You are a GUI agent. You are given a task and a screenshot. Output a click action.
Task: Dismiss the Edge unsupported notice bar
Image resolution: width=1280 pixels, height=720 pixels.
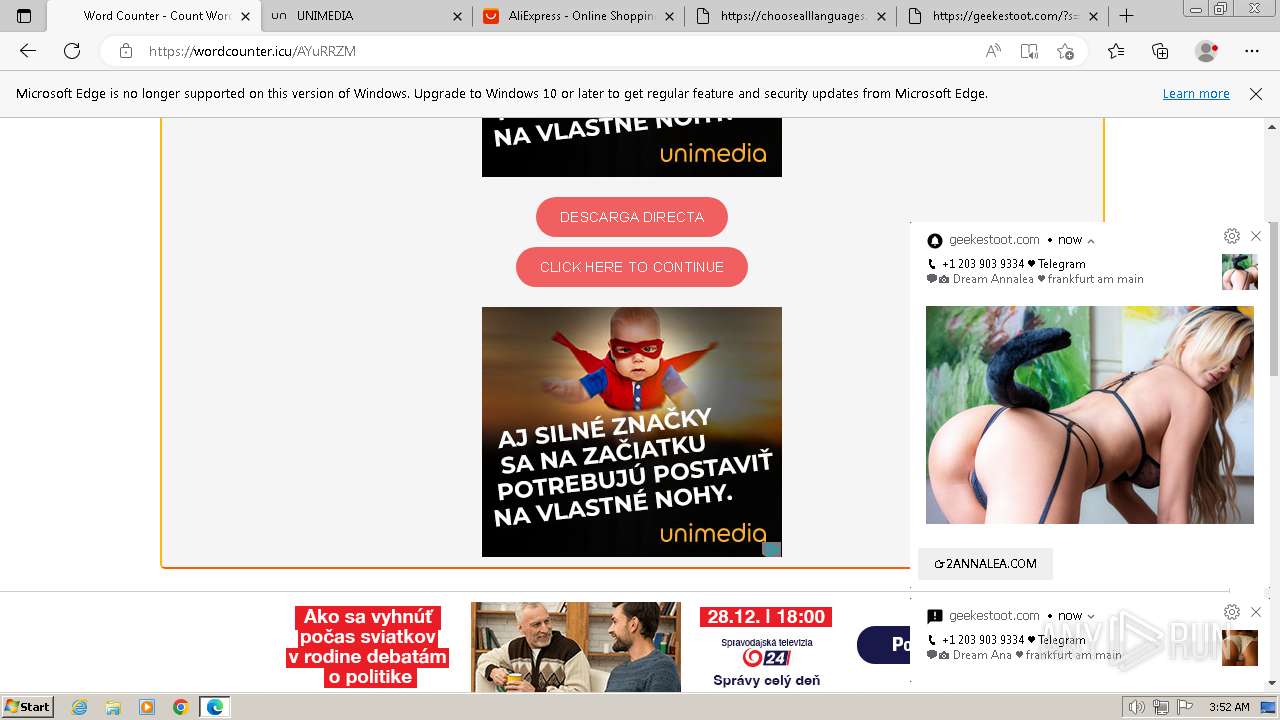coord(1256,94)
